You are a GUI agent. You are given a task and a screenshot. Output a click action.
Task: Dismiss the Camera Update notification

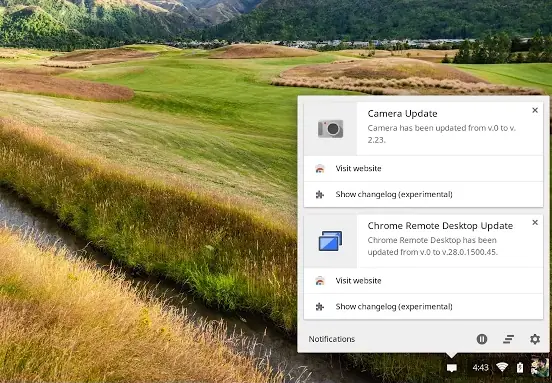coord(535,110)
